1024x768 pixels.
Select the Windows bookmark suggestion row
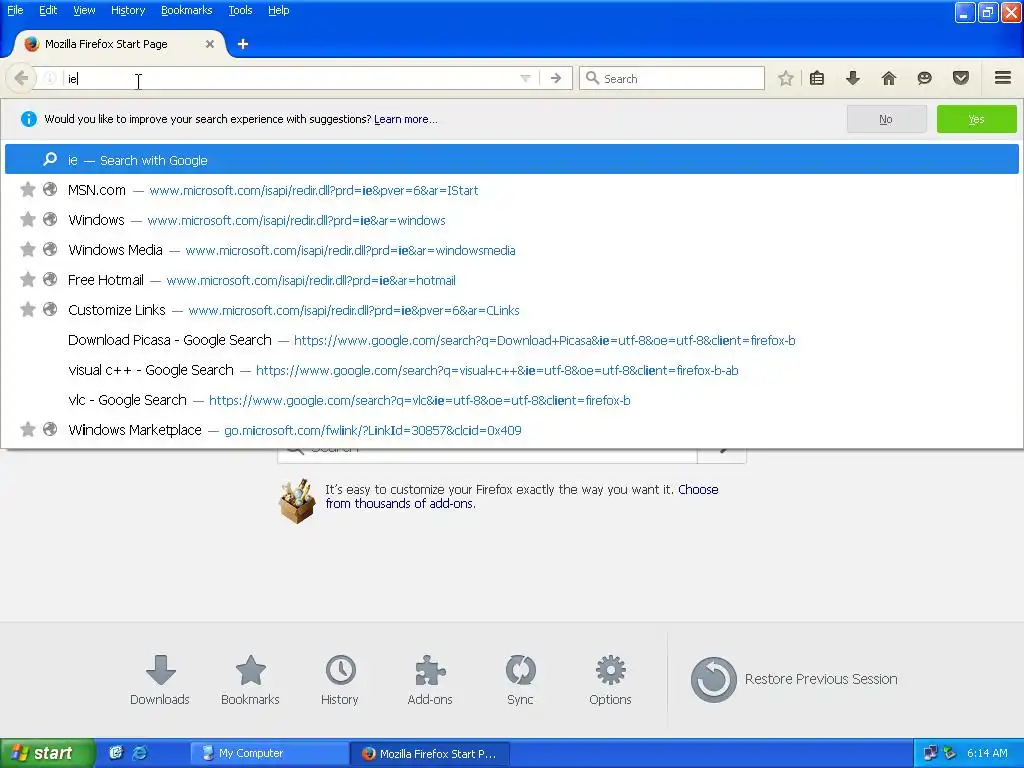pos(511,220)
